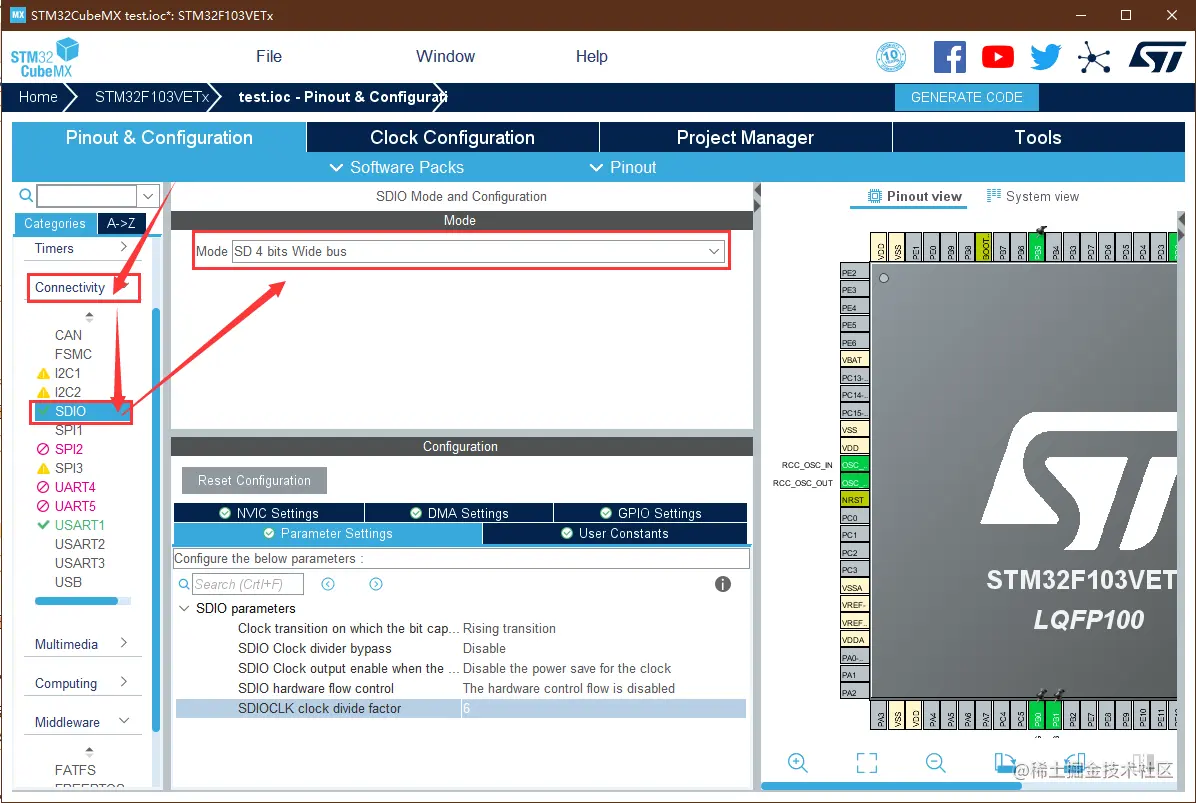Click the info icon in parameter settings
This screenshot has height=803, width=1196.
pos(722,584)
